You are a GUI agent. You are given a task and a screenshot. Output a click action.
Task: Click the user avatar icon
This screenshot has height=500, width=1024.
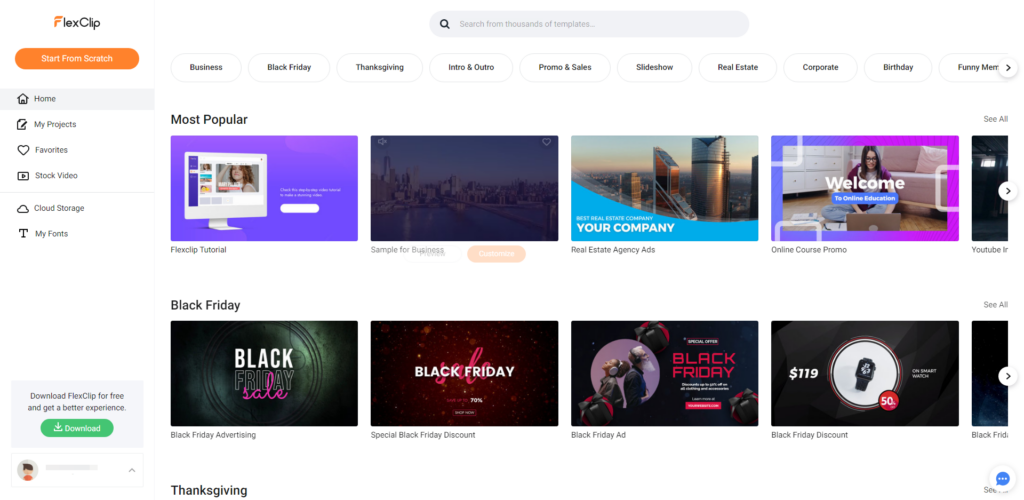(x=27, y=471)
